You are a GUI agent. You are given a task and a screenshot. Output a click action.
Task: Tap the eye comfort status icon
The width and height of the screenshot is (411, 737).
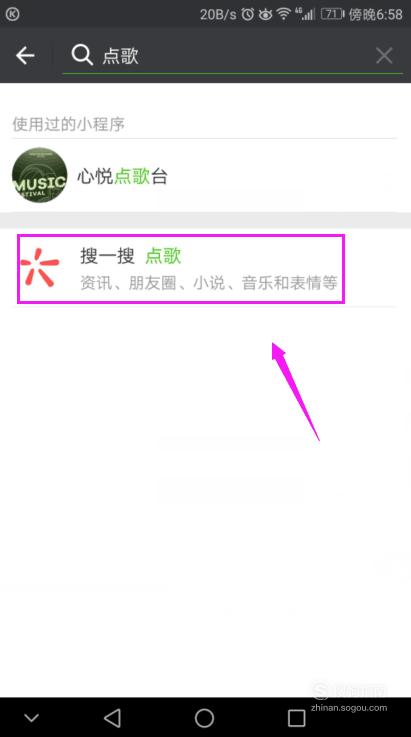266,15
